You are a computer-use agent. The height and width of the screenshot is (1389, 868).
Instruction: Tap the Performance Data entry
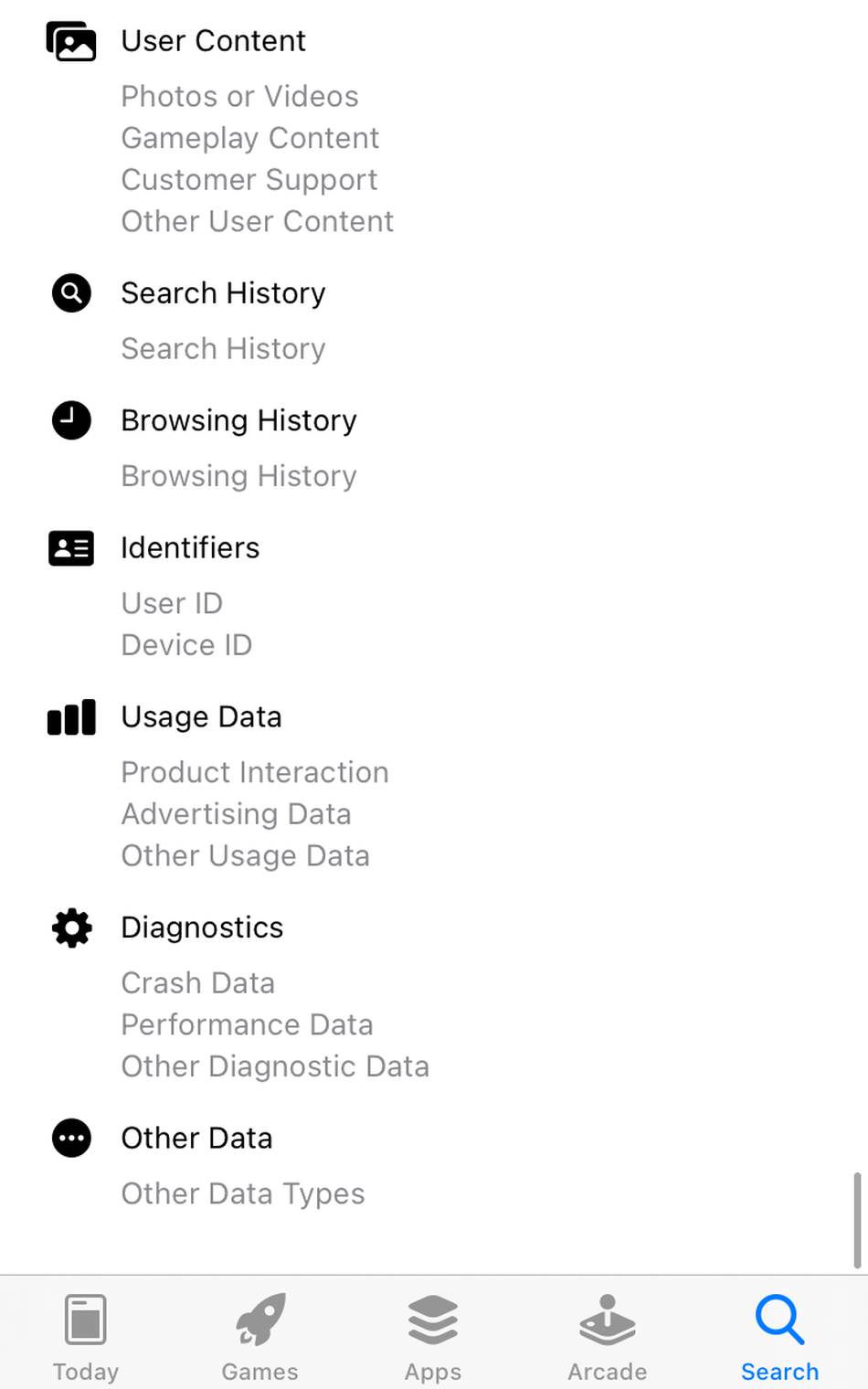coord(247,1025)
